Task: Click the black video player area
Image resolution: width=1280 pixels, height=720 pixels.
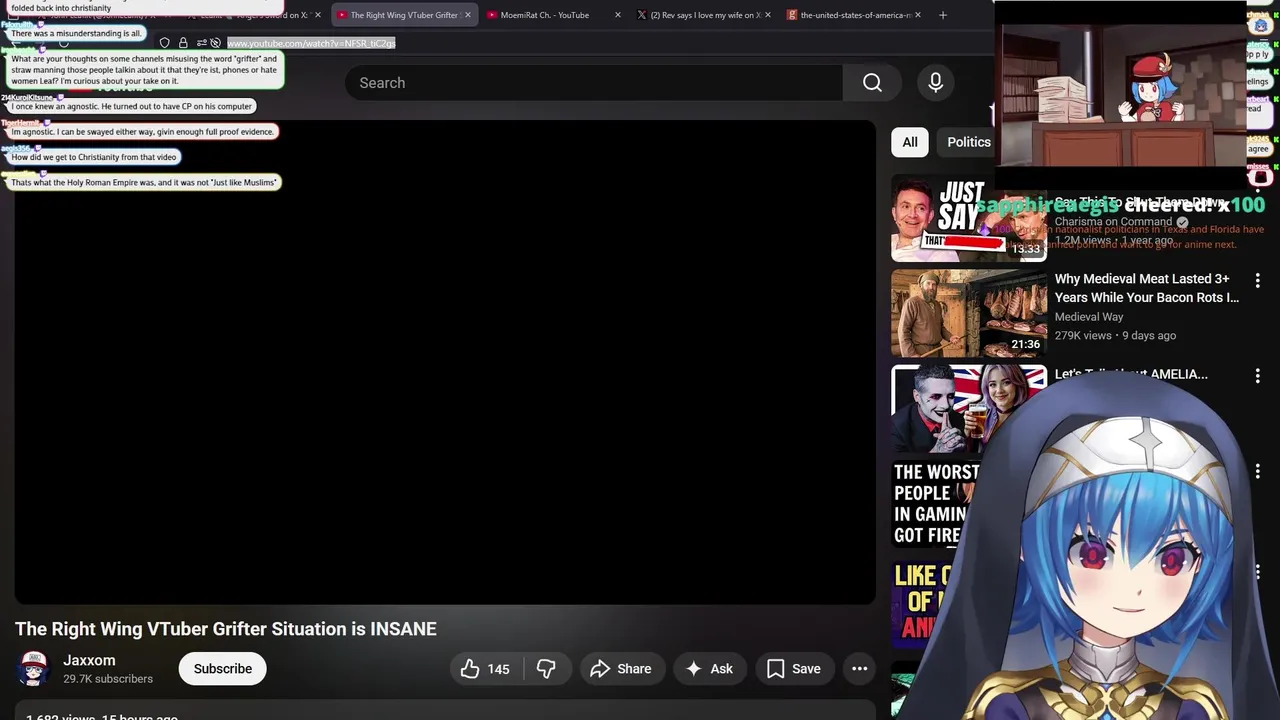Action: point(445,362)
